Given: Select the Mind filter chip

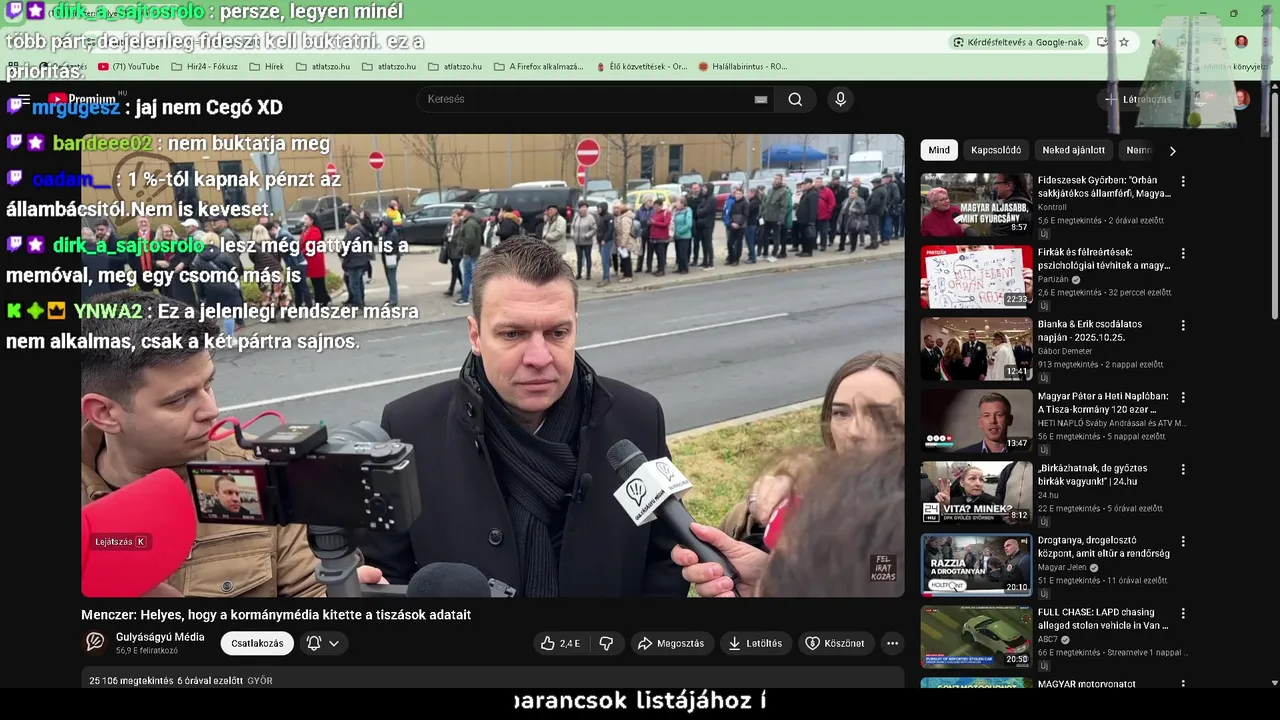Looking at the screenshot, I should pyautogui.click(x=939, y=150).
